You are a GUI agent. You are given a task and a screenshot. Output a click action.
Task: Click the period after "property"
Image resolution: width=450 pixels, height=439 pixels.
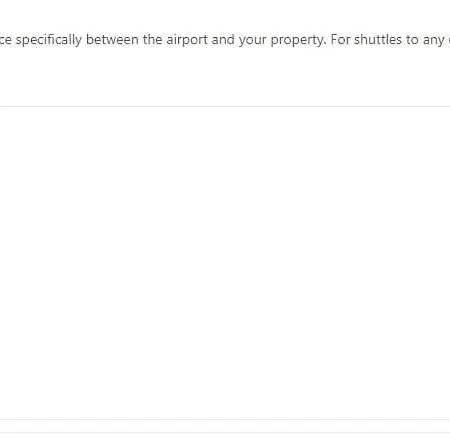324,44
